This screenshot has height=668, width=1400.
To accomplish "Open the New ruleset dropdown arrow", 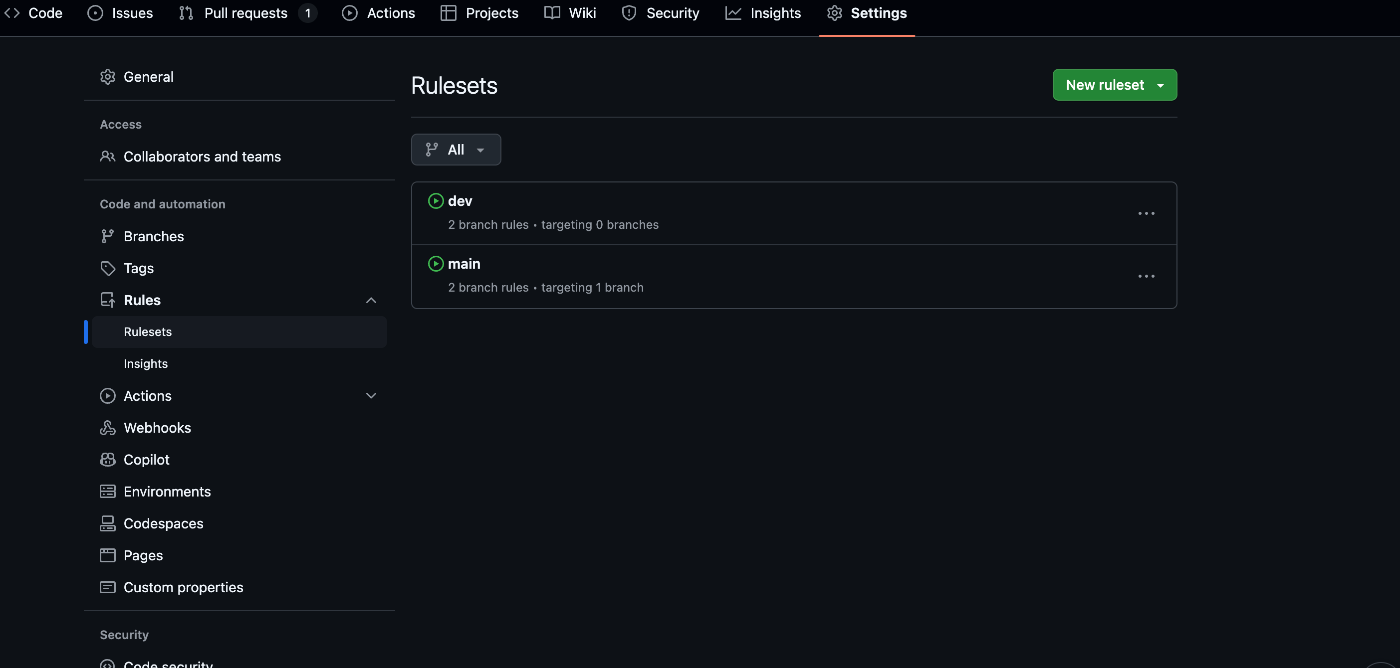I will (1160, 86).
